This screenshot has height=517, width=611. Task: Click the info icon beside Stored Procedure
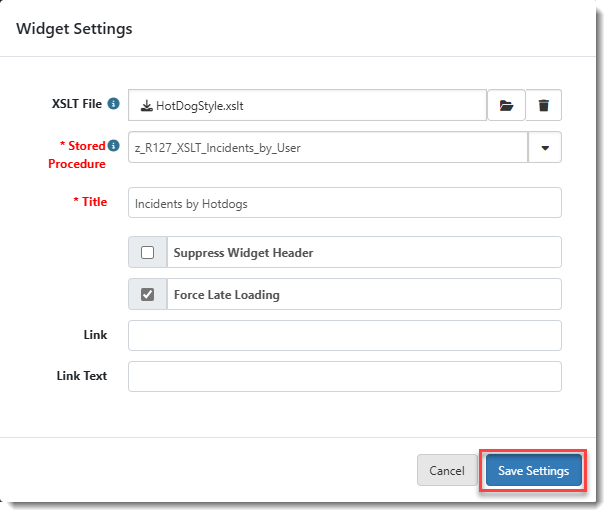(x=113, y=146)
